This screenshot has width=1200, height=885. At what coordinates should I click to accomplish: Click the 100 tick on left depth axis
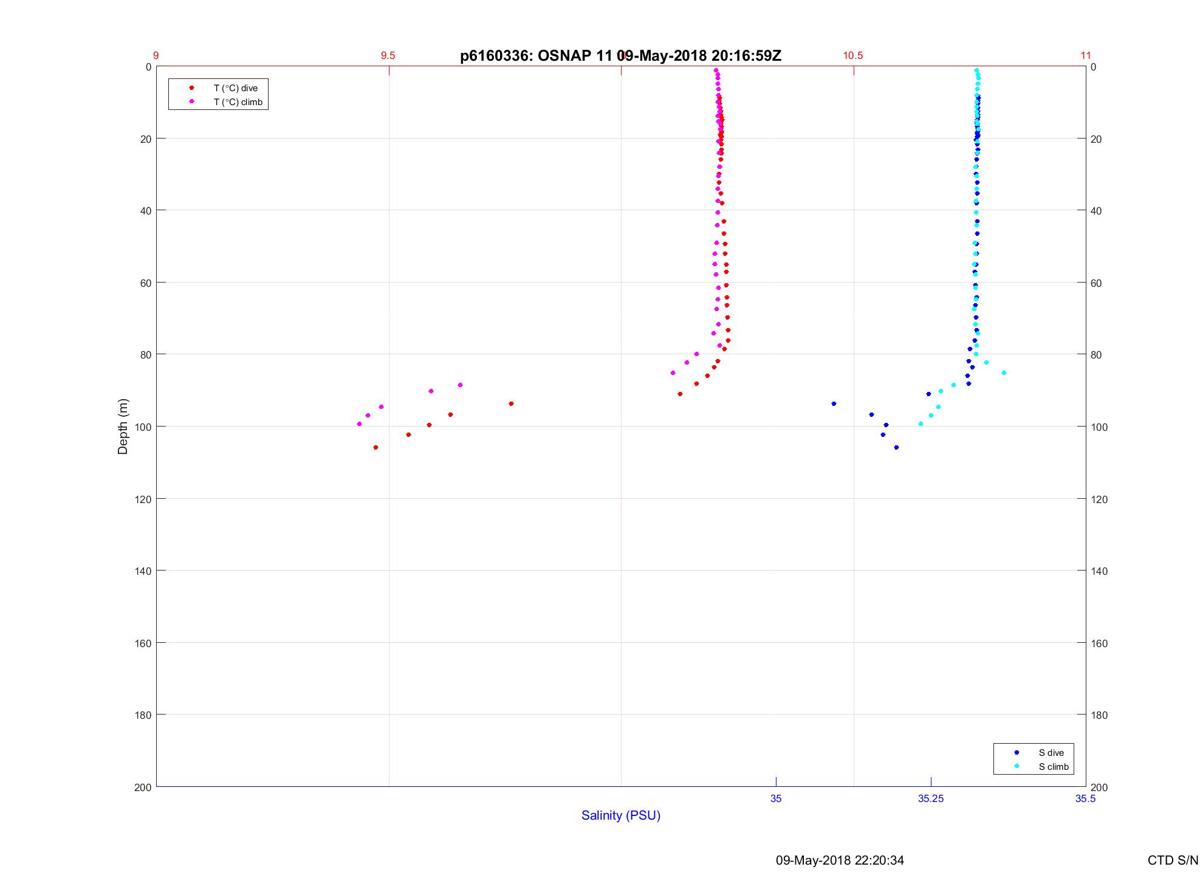coord(142,427)
